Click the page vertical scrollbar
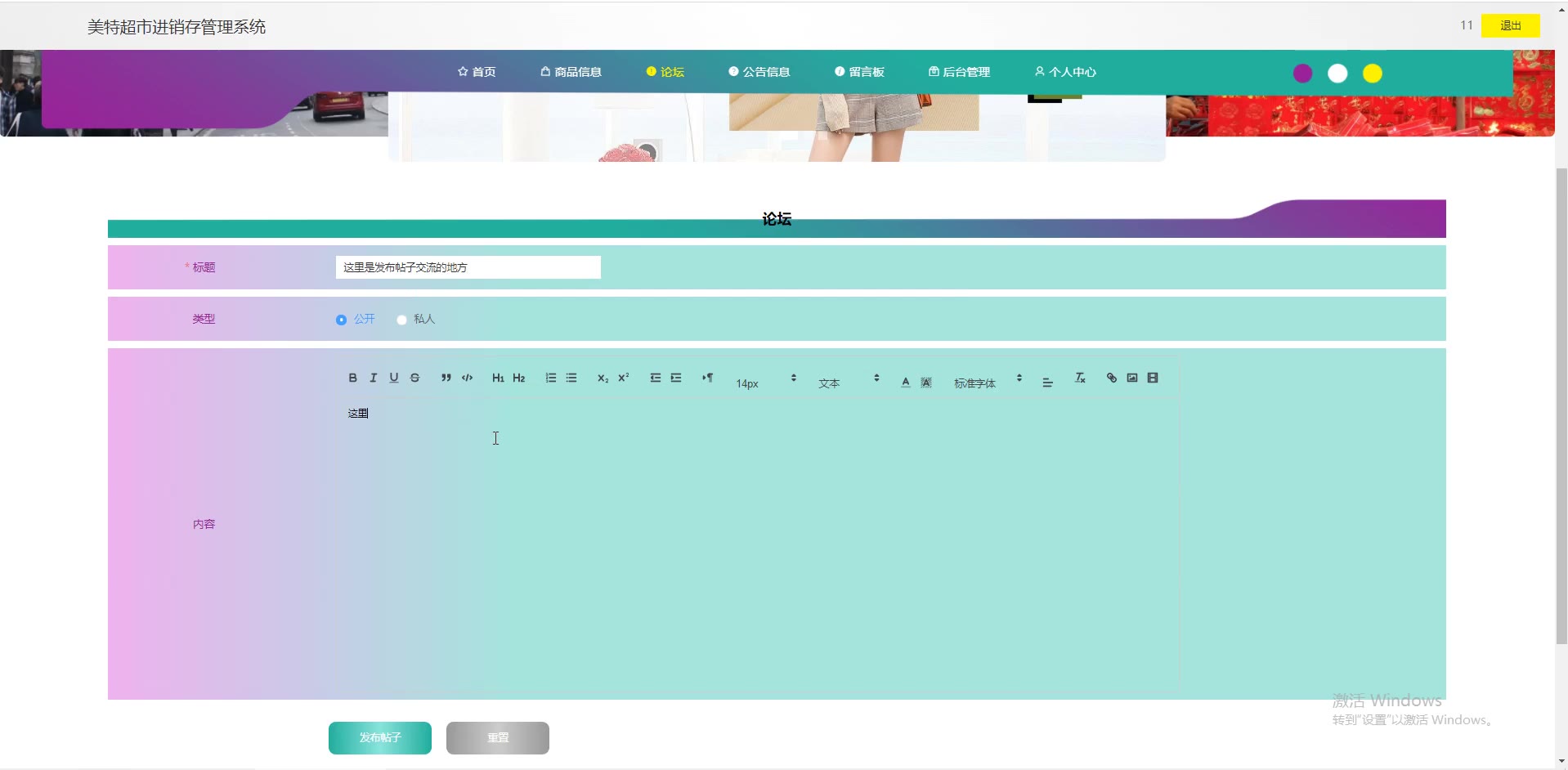 1561,406
